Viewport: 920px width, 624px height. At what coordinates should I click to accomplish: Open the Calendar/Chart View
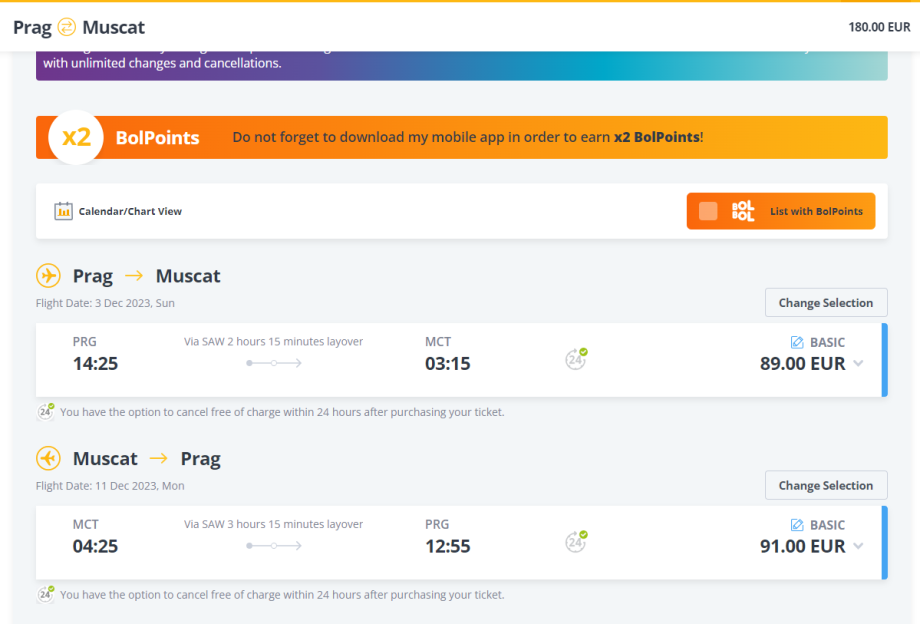click(130, 212)
